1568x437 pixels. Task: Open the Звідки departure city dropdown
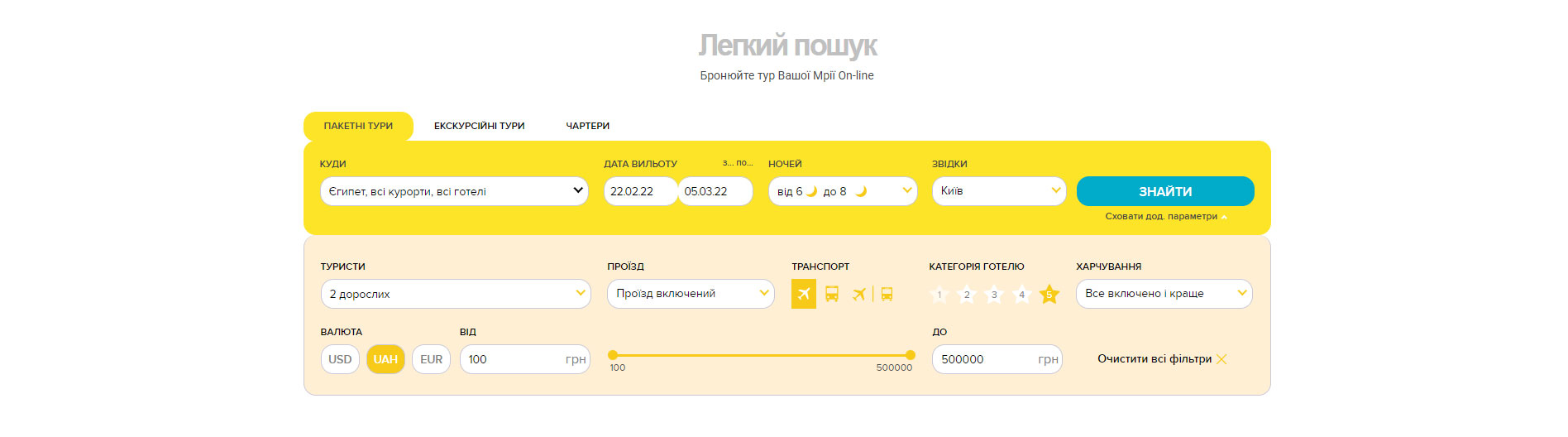tap(999, 191)
